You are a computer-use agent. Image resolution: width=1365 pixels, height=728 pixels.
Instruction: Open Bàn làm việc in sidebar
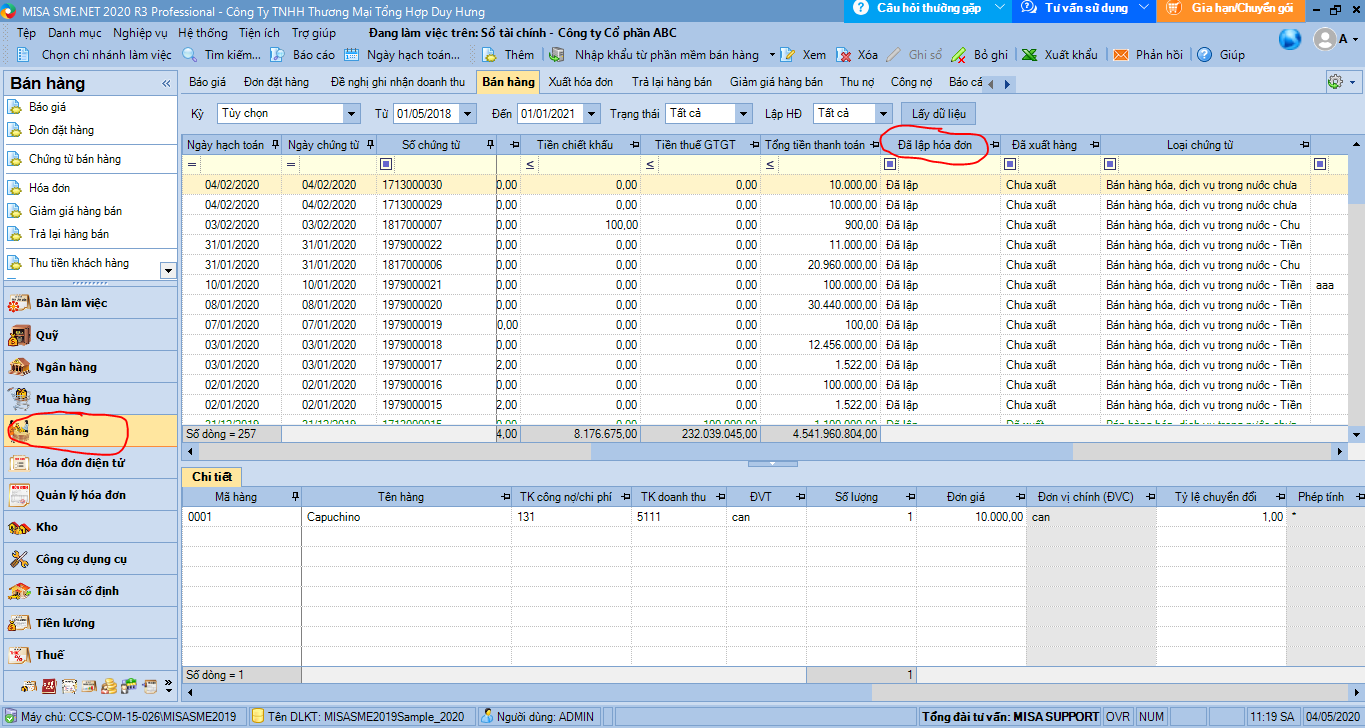tap(90, 303)
